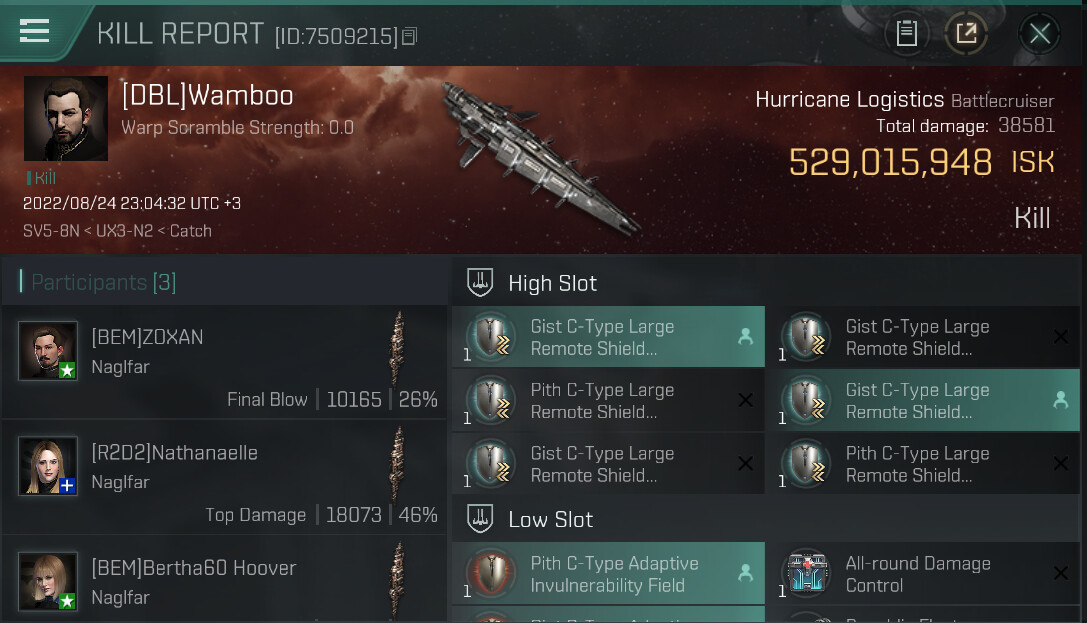Click the SV5-8N system location link
Image resolution: width=1087 pixels, height=623 pixels.
51,231
